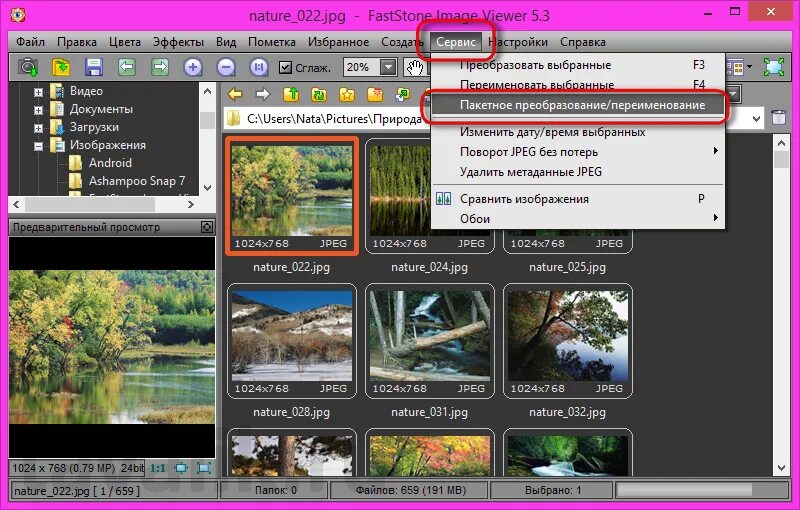The height and width of the screenshot is (510, 800).
Task: Open the Эффекты menu
Action: coord(178,42)
